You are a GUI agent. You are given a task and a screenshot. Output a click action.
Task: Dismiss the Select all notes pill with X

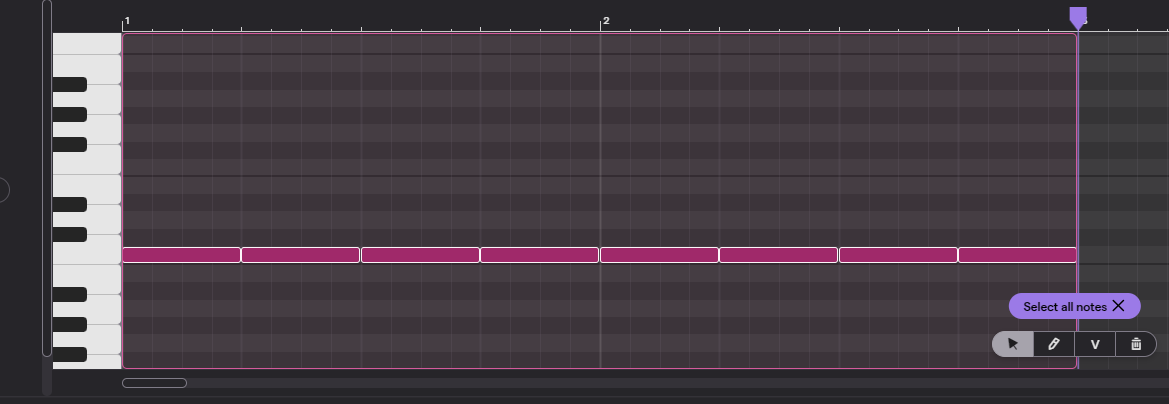1119,306
